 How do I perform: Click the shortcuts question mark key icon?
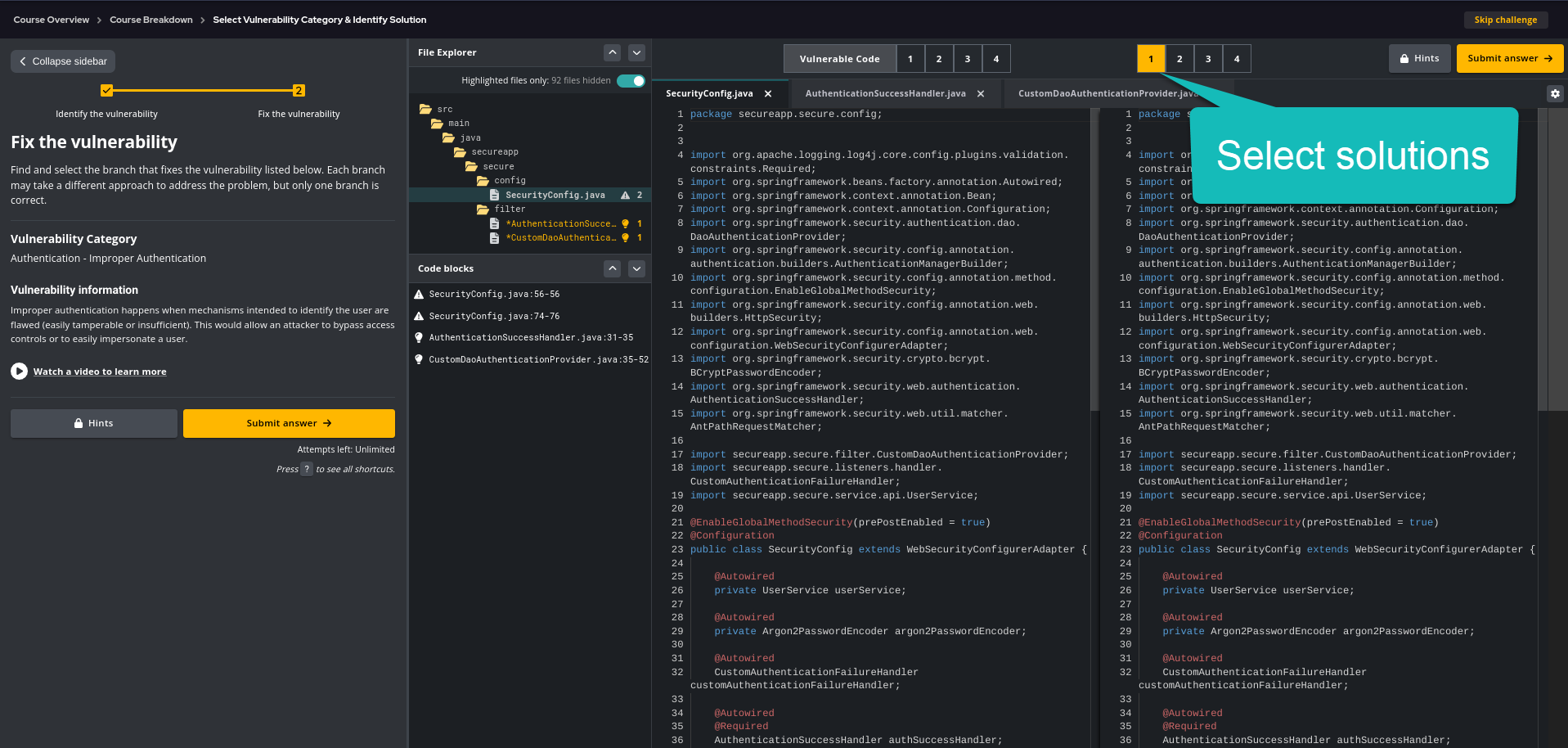[307, 469]
